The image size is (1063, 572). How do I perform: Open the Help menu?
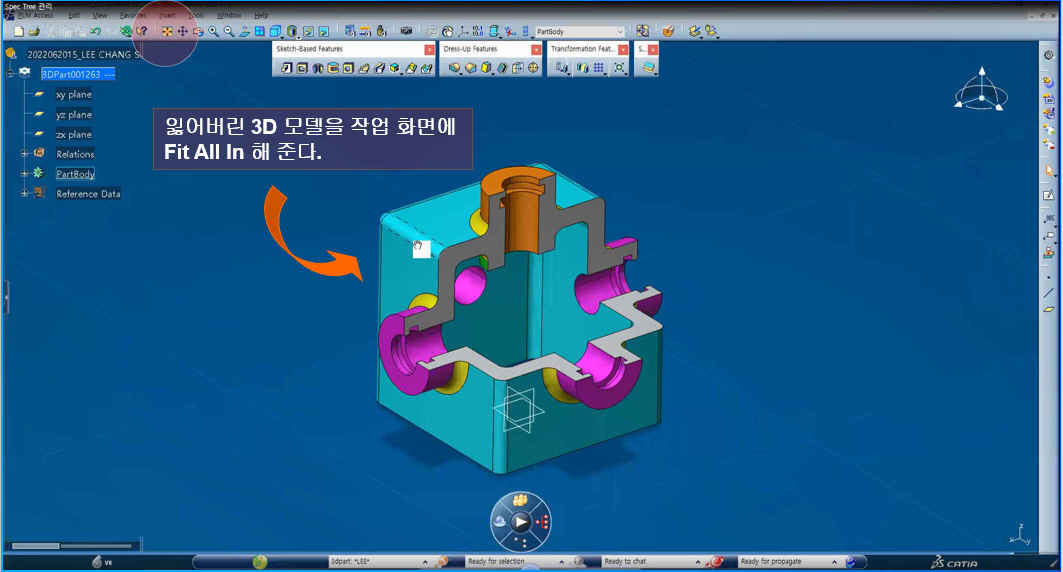tap(261, 16)
